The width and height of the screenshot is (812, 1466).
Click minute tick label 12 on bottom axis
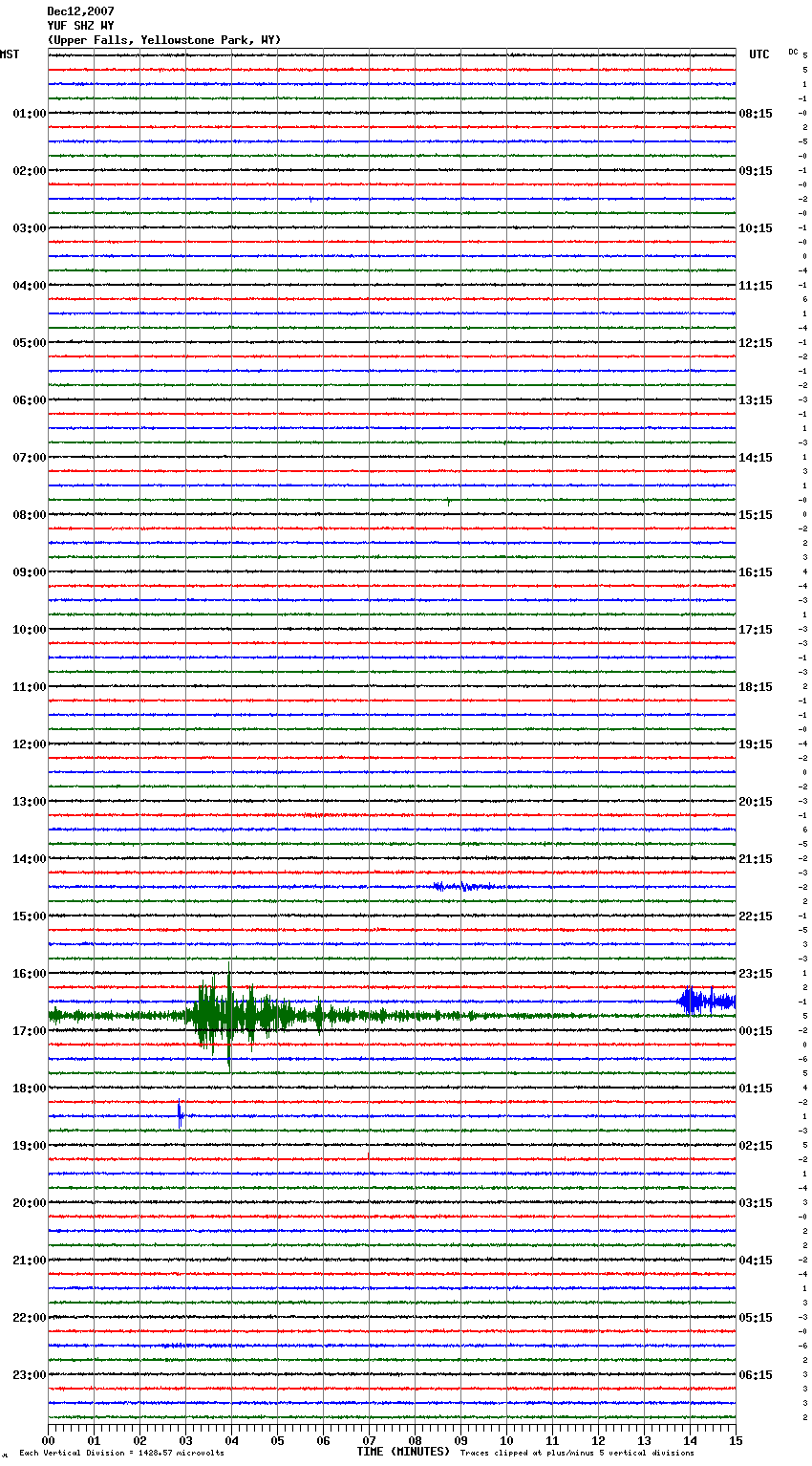tap(599, 1440)
